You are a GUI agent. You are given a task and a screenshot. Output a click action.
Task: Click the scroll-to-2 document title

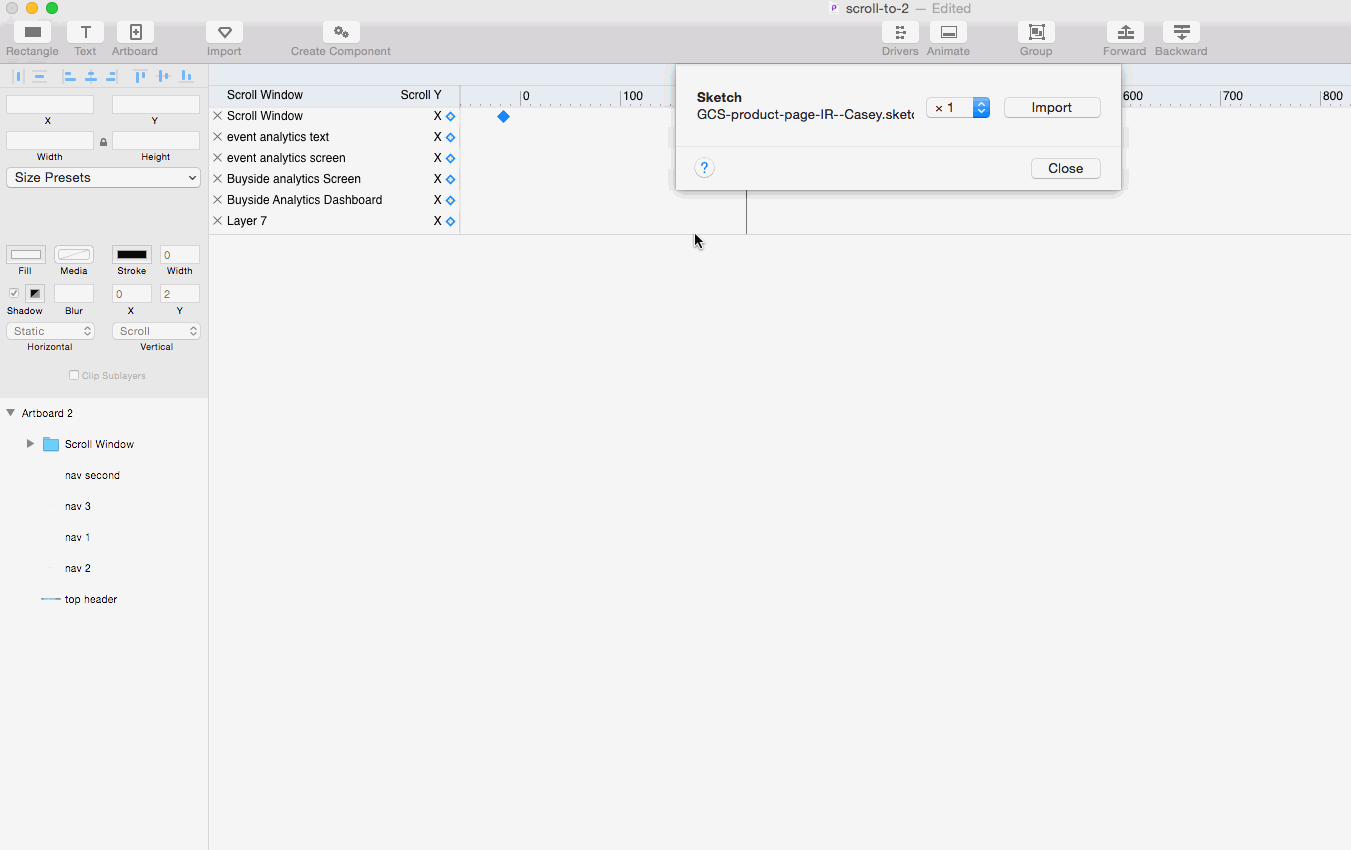click(x=877, y=8)
